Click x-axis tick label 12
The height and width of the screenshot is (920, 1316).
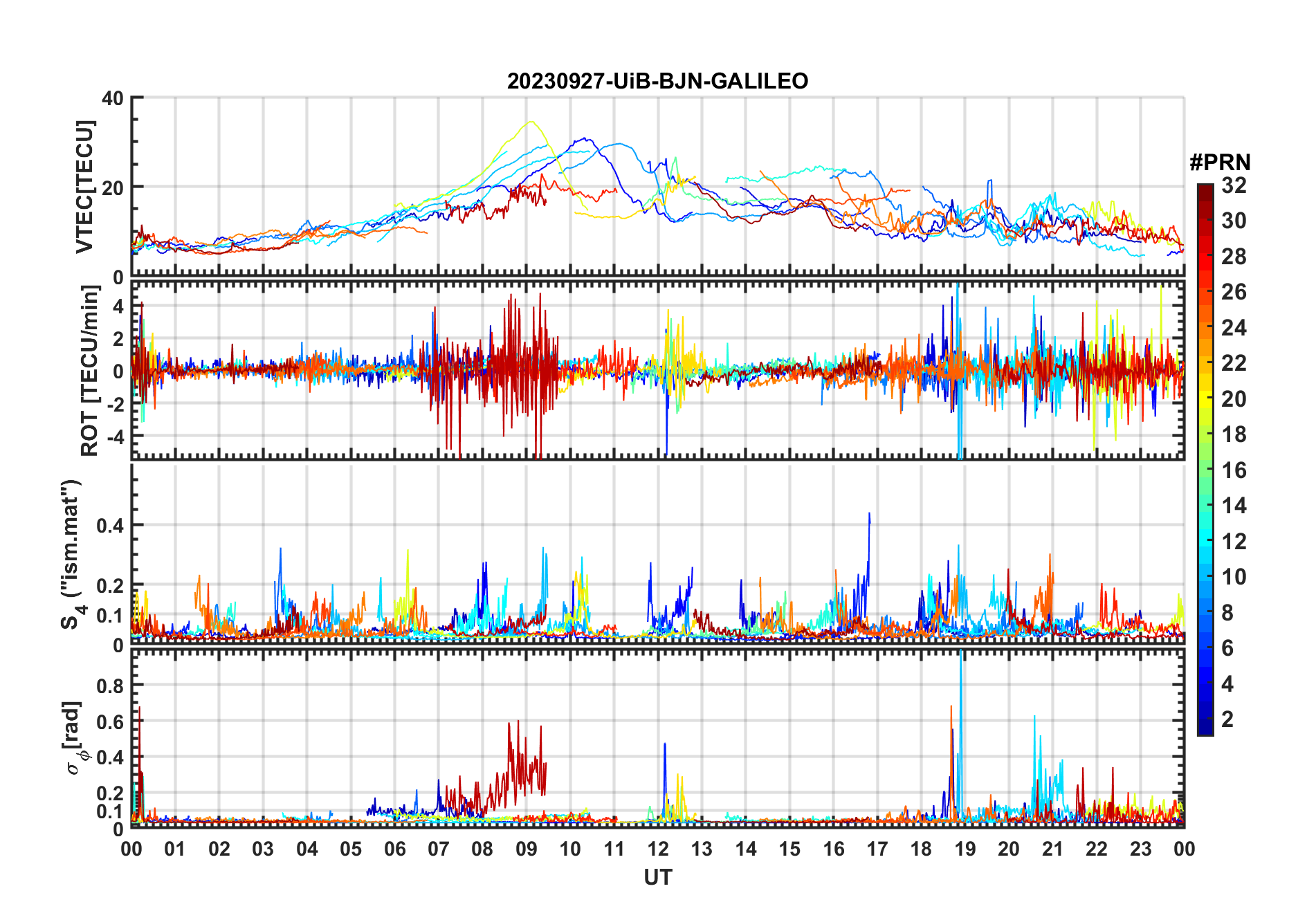[x=658, y=849]
